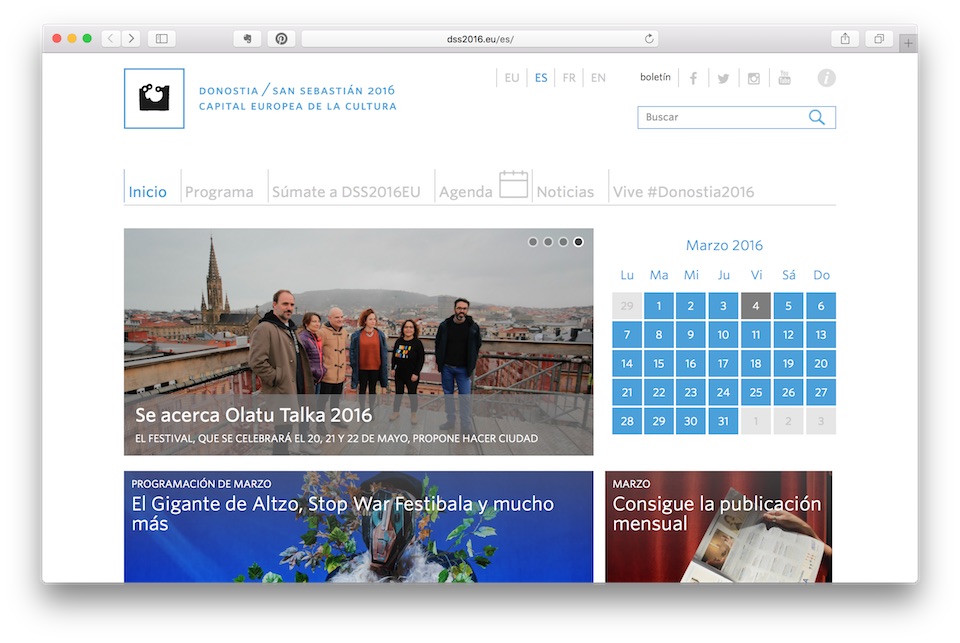The height and width of the screenshot is (643, 960).
Task: Switch language to EN
Action: click(598, 78)
